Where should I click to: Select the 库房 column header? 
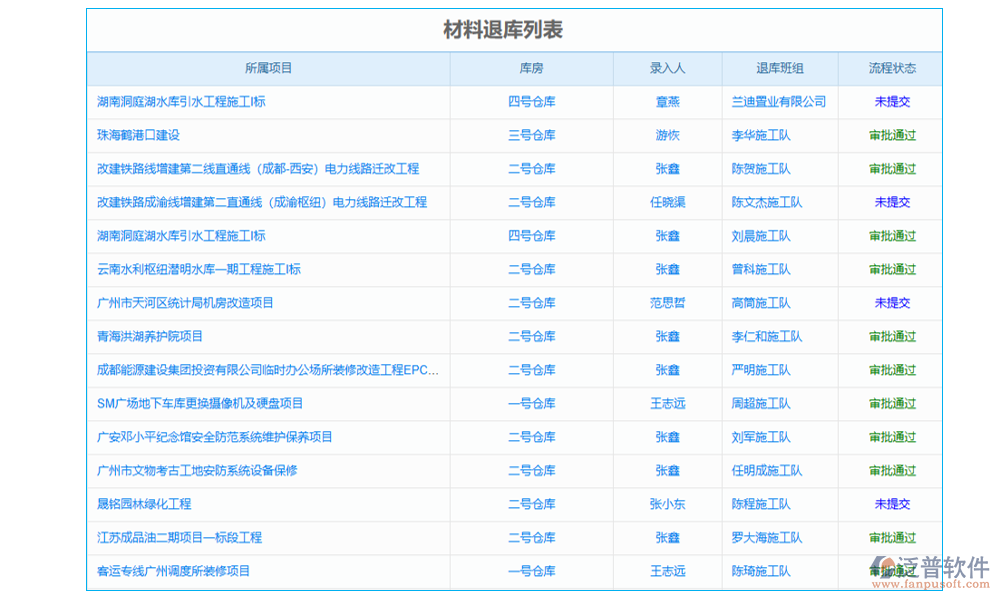click(x=531, y=68)
